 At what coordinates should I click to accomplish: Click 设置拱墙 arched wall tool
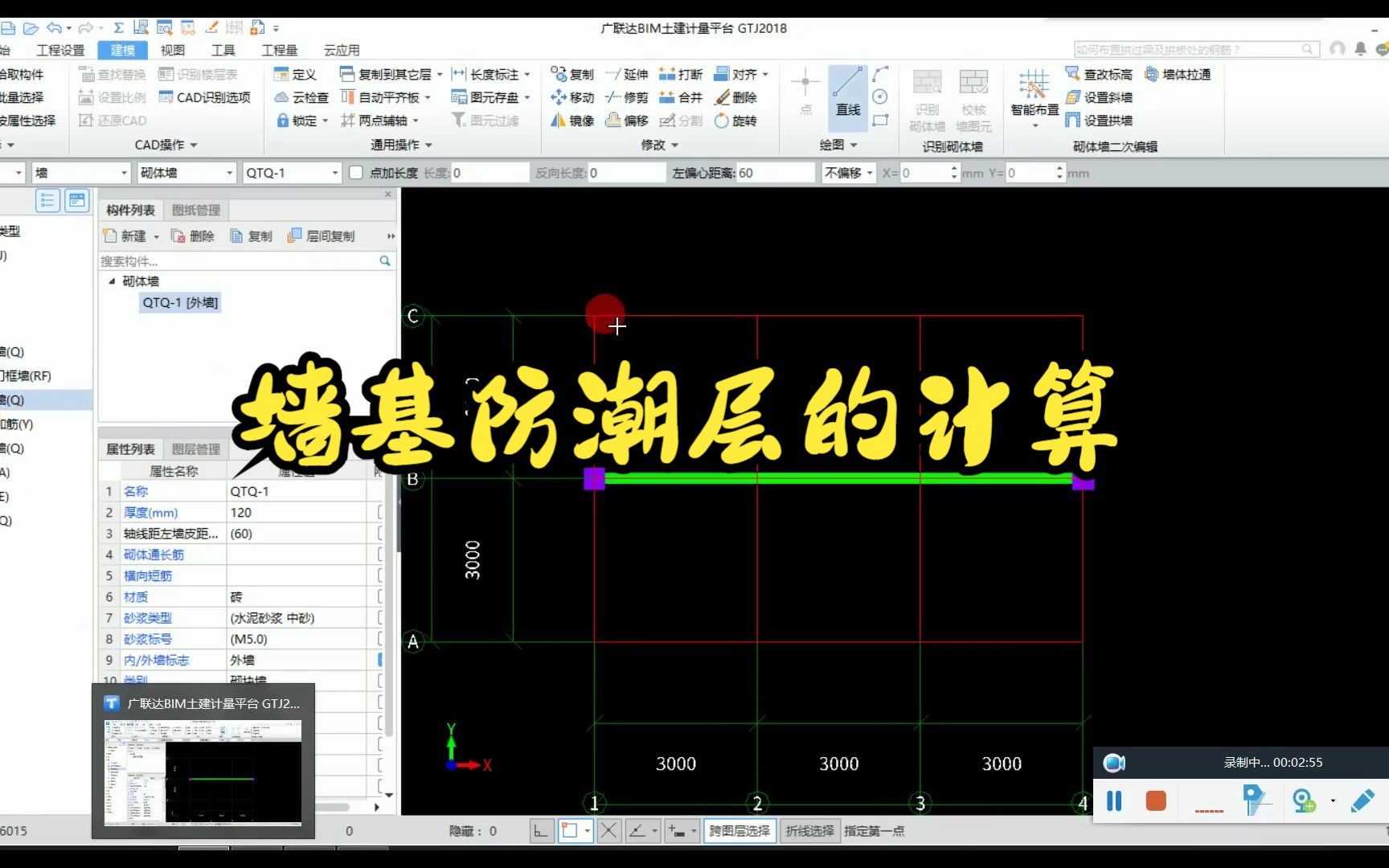[1099, 121]
